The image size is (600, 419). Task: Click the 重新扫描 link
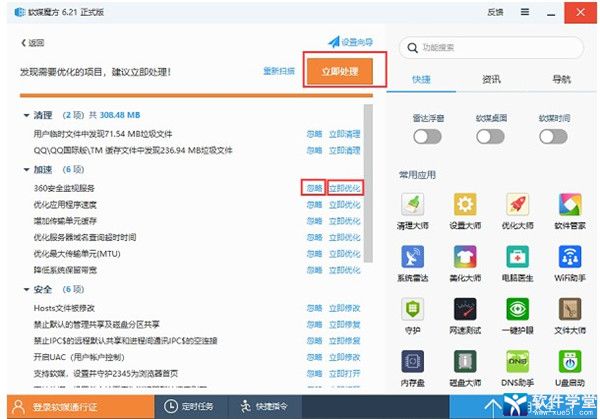click(279, 71)
